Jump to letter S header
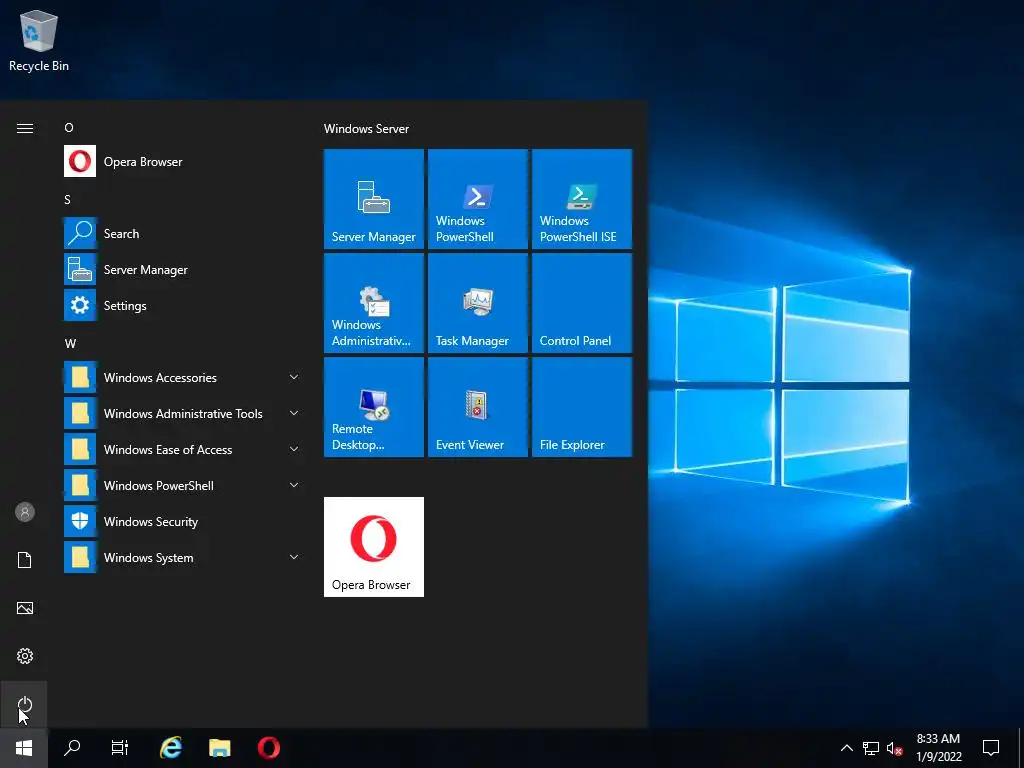This screenshot has width=1024, height=768. (67, 200)
